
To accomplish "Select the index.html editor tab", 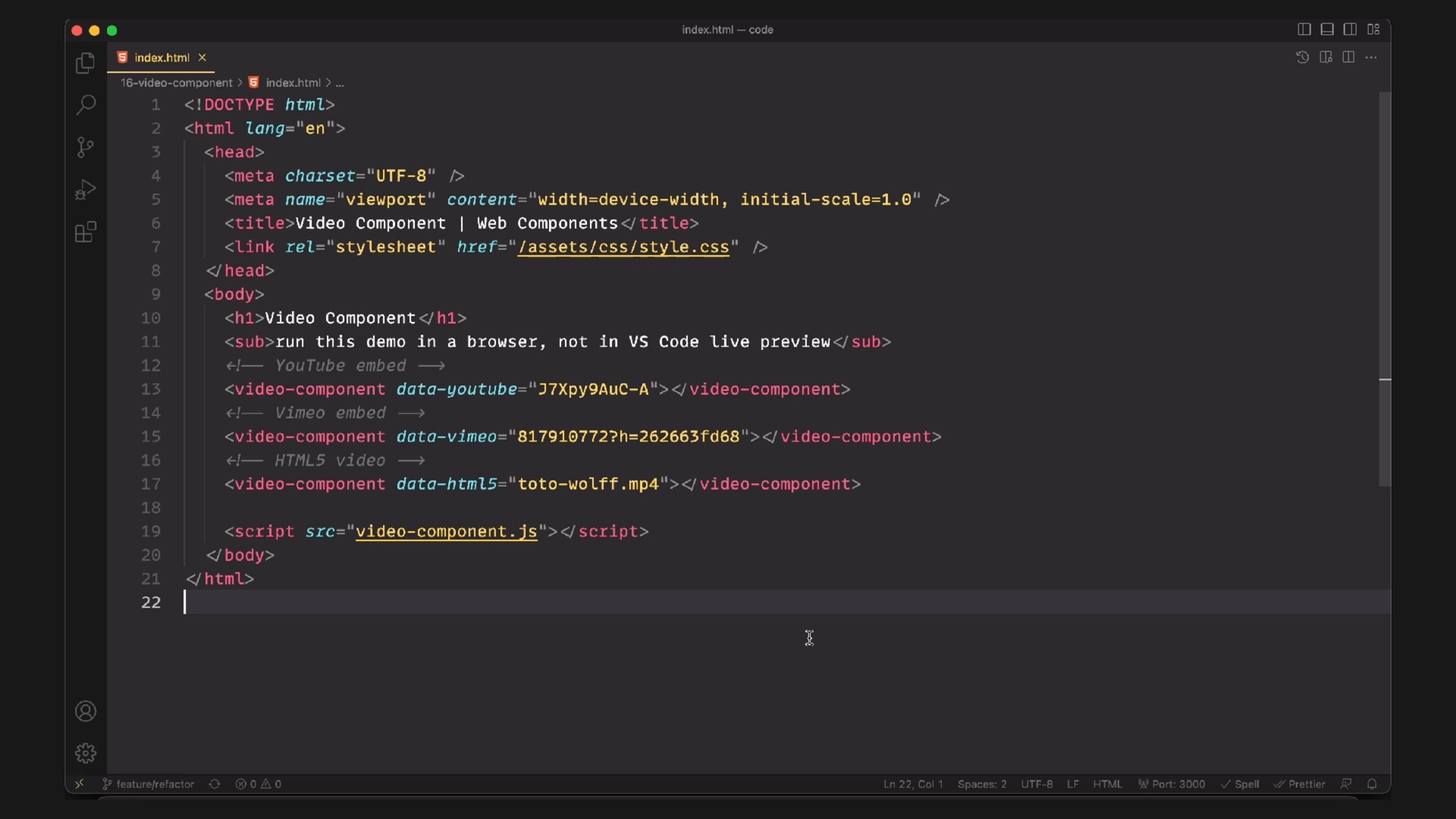I will click(x=162, y=58).
